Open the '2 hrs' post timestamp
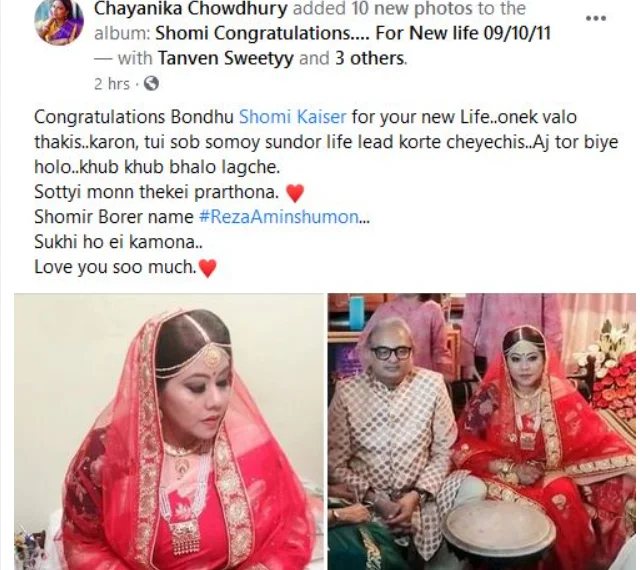640x570 pixels. (x=111, y=84)
